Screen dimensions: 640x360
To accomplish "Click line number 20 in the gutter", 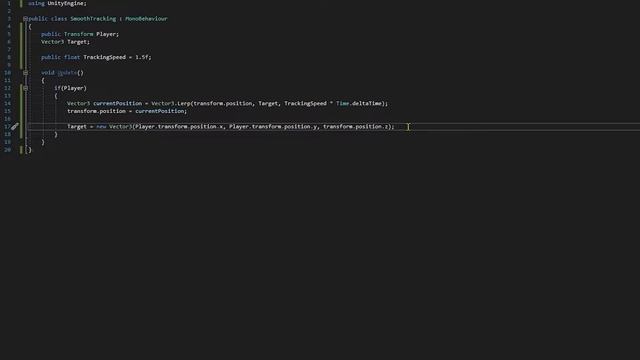I will click(7, 150).
